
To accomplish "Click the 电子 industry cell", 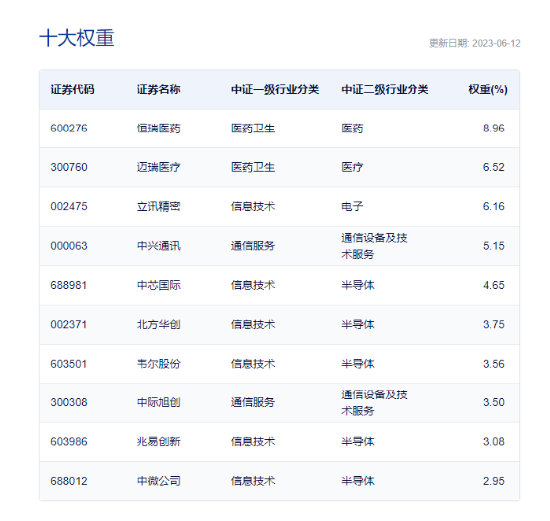I will [x=352, y=206].
